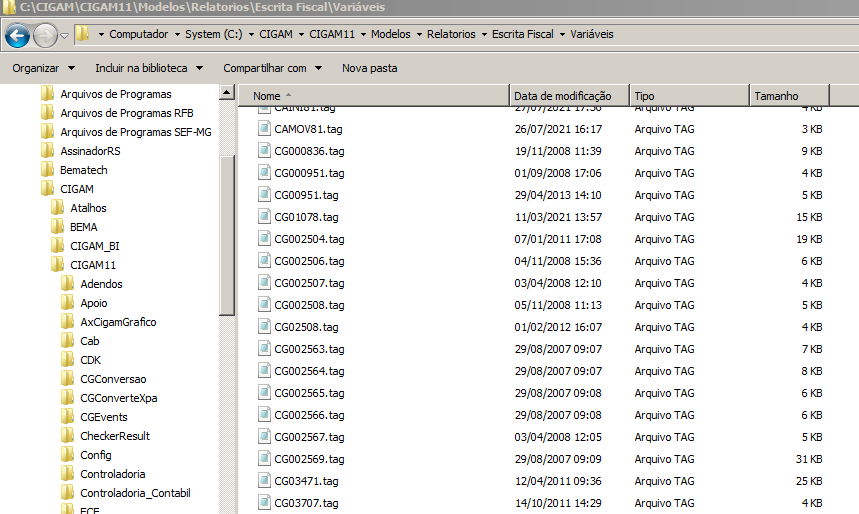Viewport: 859px width, 514px height.
Task: Open the CIGAM11 folder in tree
Action: (x=93, y=265)
